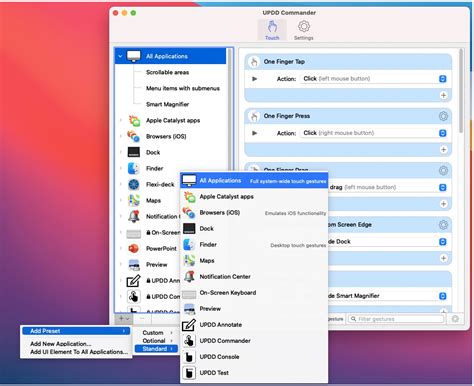Click Notification Center bell icon in submenu
474x386 pixels.
[x=189, y=276]
